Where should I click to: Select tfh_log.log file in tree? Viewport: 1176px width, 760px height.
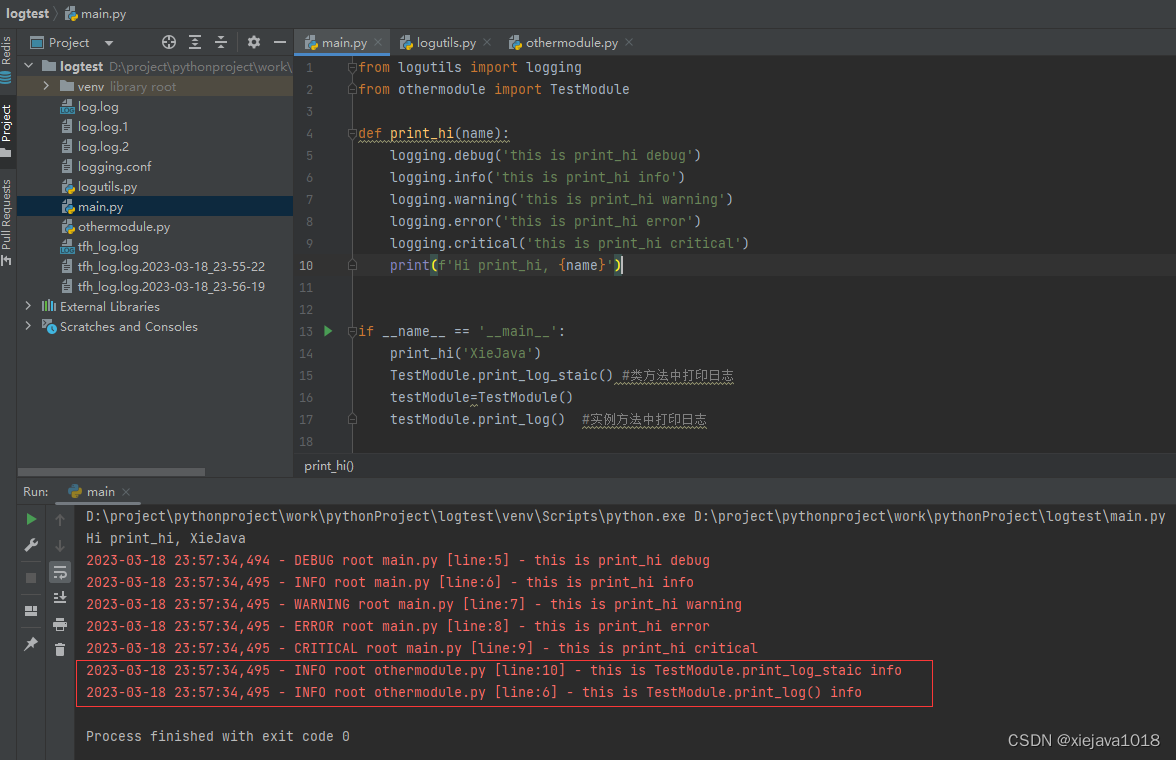[x=107, y=247]
